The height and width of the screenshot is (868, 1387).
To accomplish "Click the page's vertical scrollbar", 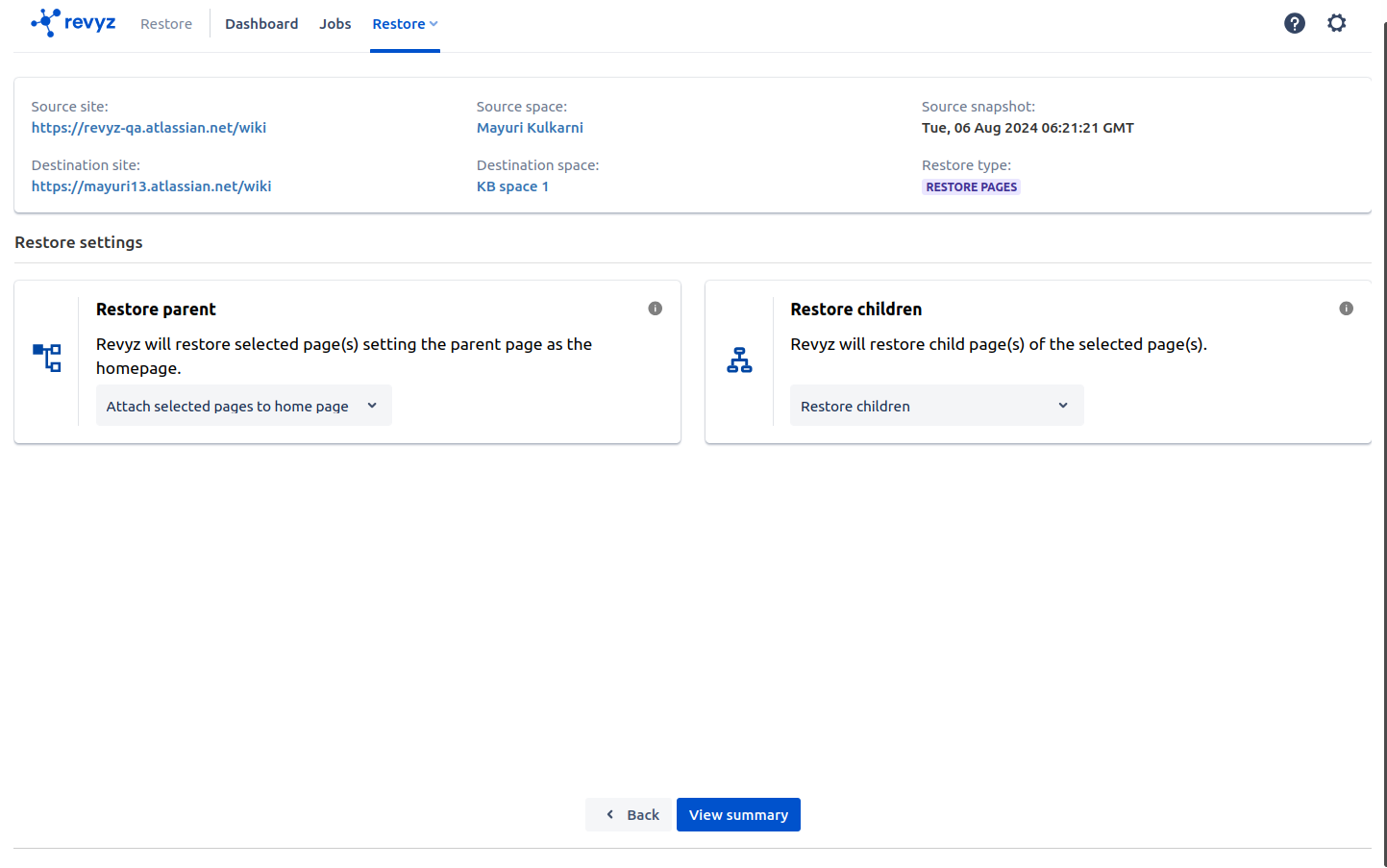I will click(1384, 433).
